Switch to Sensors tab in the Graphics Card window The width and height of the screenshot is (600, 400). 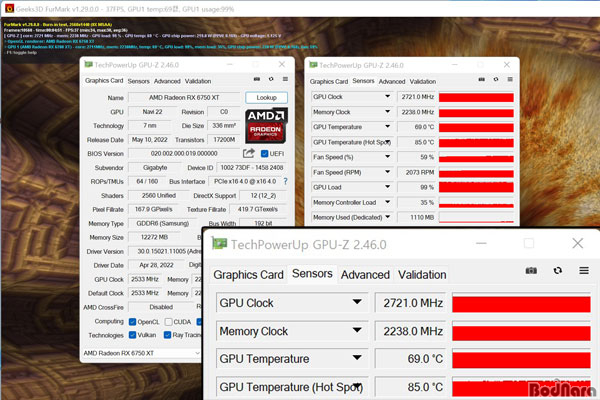[139, 81]
